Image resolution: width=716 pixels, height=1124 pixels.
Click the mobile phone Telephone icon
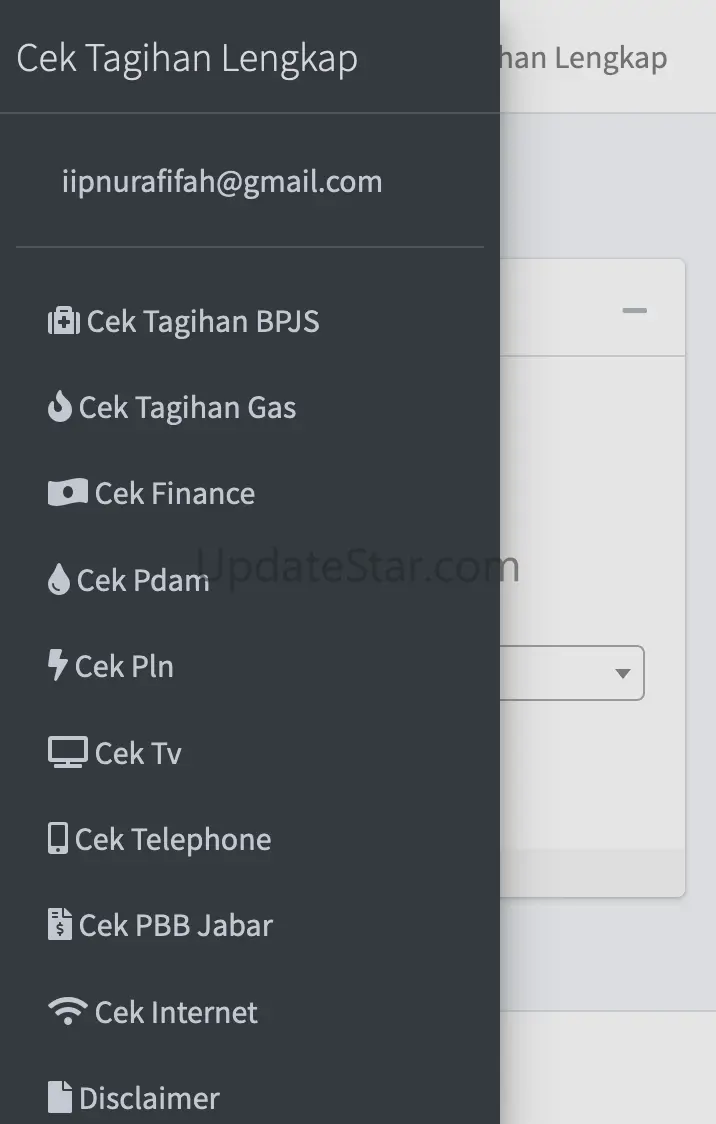(58, 839)
